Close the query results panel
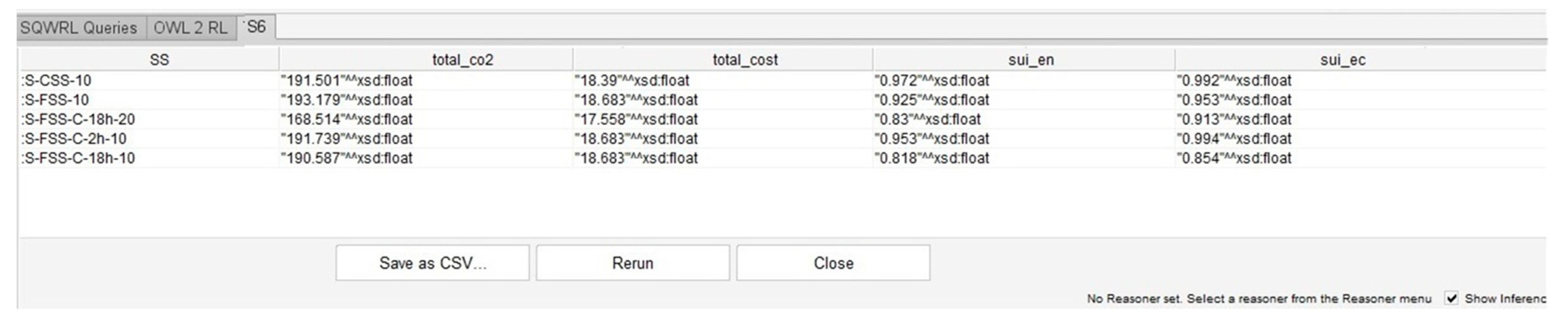The height and width of the screenshot is (321, 1568). click(833, 263)
